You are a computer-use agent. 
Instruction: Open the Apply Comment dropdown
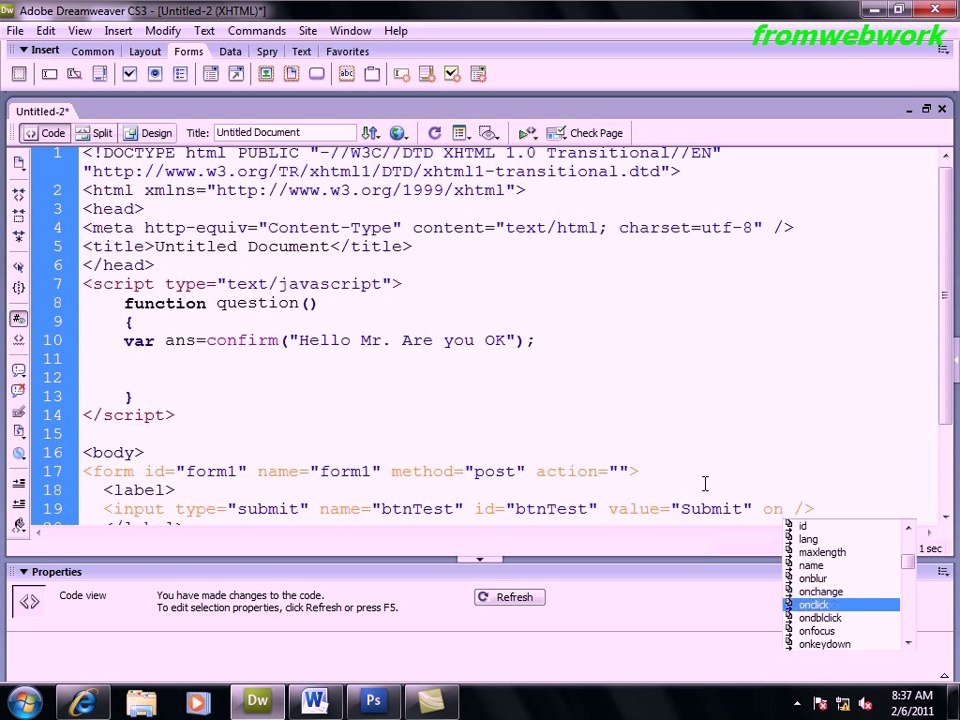coord(18,370)
